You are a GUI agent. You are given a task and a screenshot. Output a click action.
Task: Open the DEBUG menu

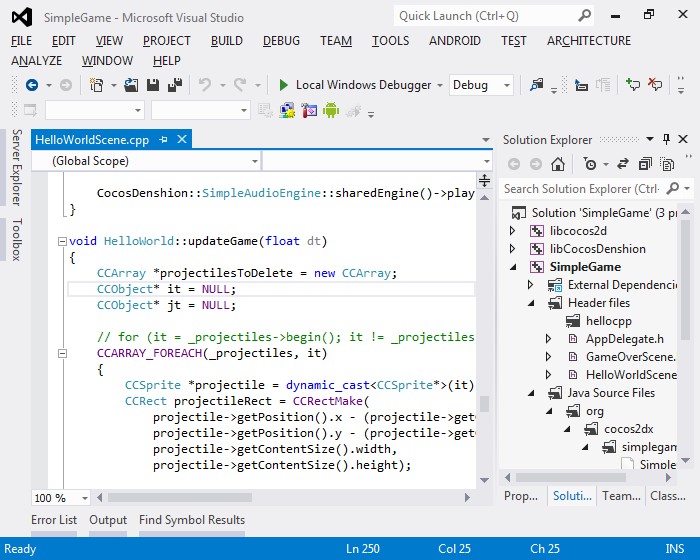(x=281, y=41)
